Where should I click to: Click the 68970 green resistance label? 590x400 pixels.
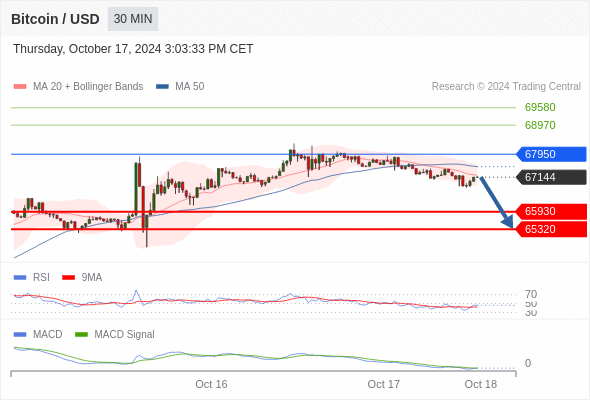(x=540, y=125)
